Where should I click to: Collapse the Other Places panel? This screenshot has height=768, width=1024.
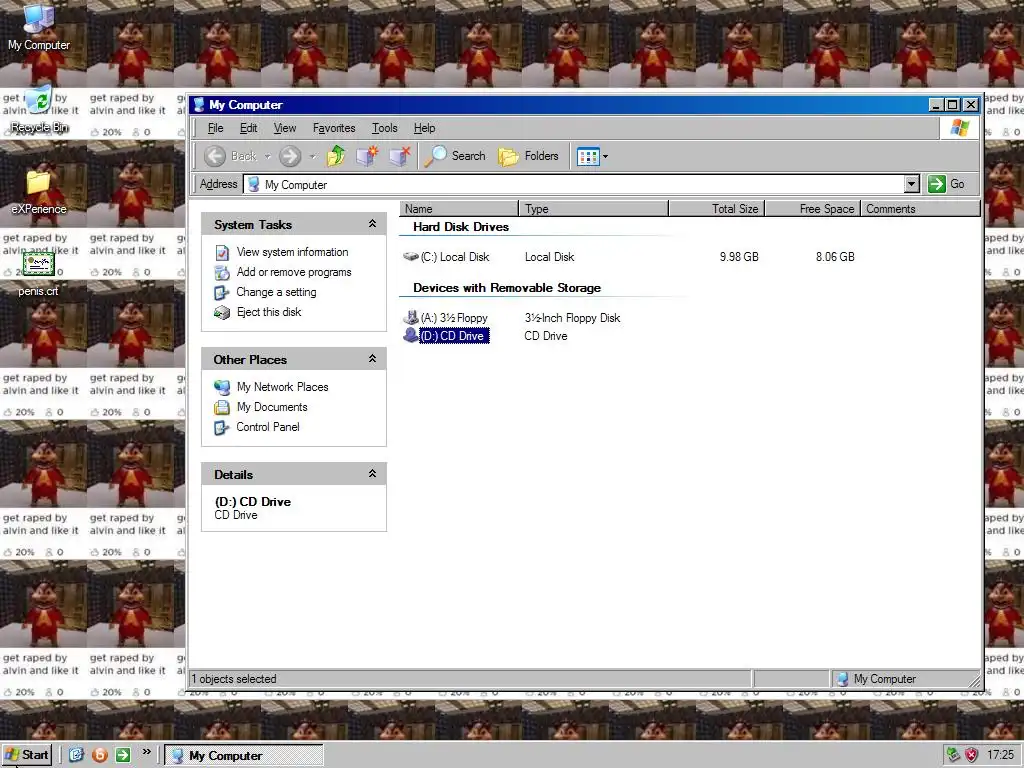tap(372, 359)
